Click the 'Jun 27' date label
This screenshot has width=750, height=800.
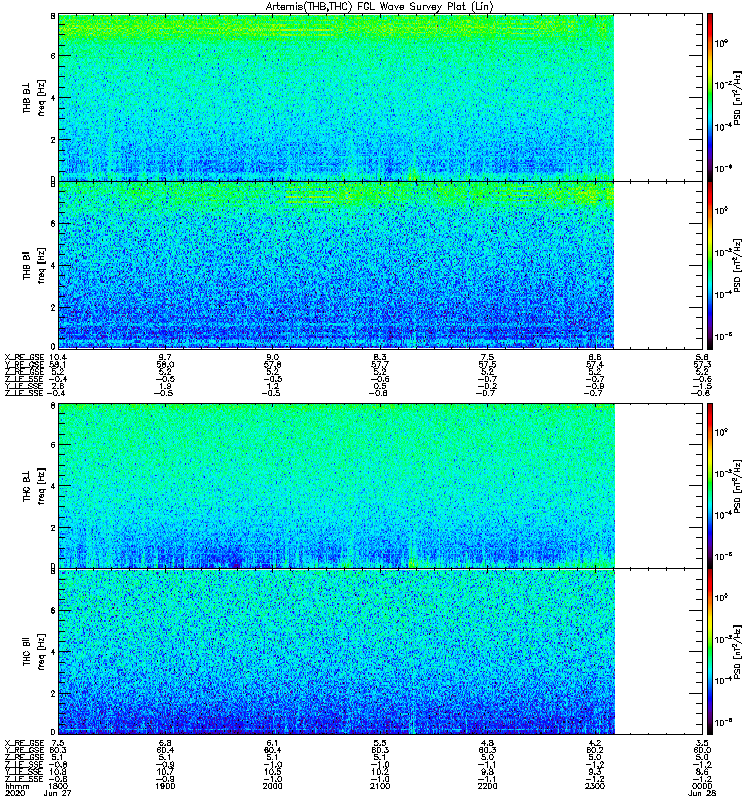click(x=58, y=793)
